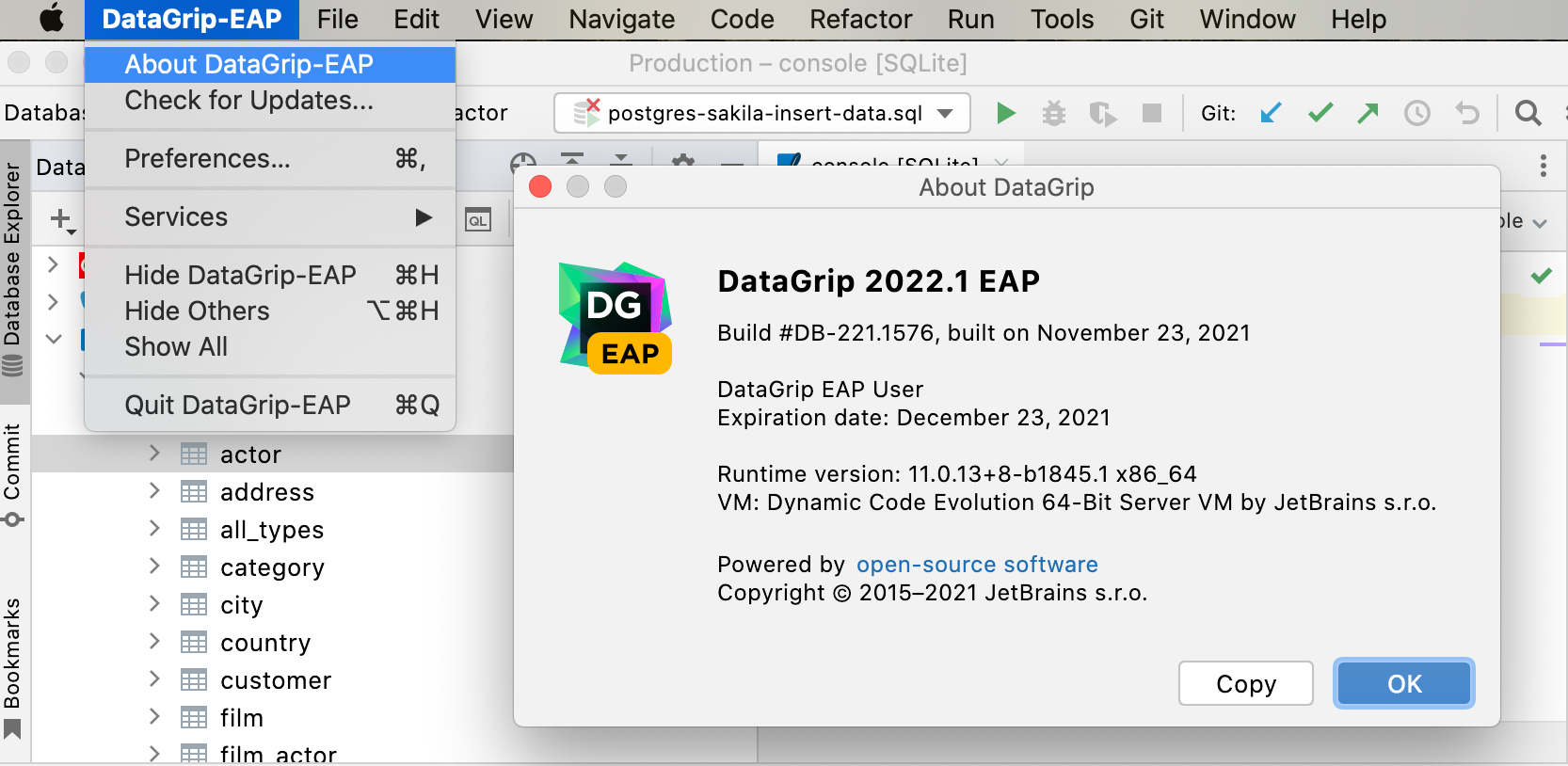Select the country table in the tree
The image size is (1568, 766).
click(x=264, y=643)
